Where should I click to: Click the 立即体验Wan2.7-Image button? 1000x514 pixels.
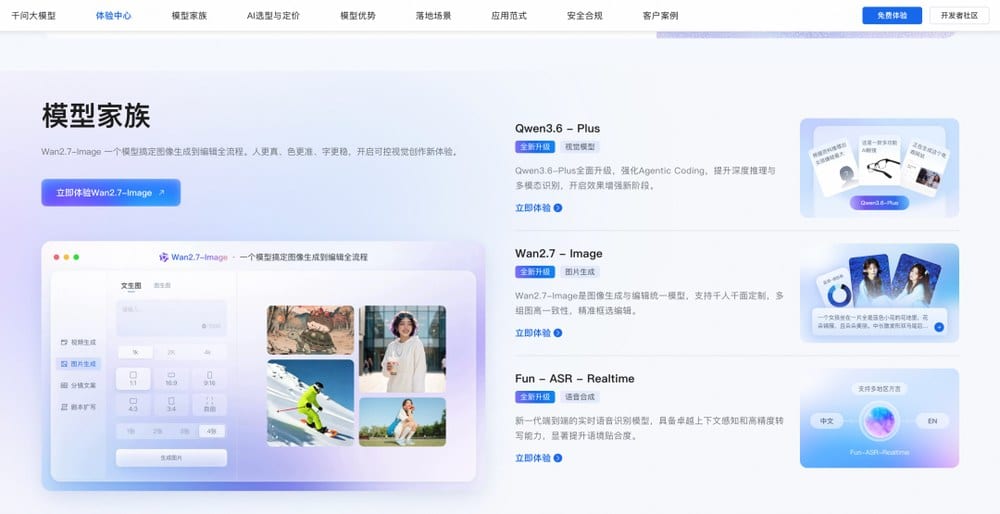(111, 193)
